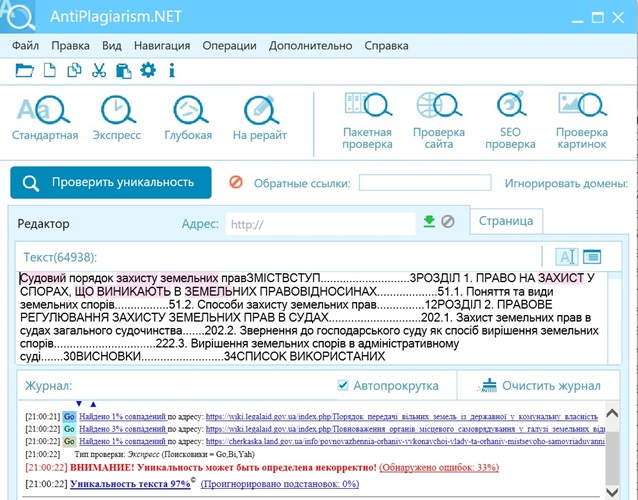Click the up triangle in the journal
638x500 pixels.
click(93, 404)
